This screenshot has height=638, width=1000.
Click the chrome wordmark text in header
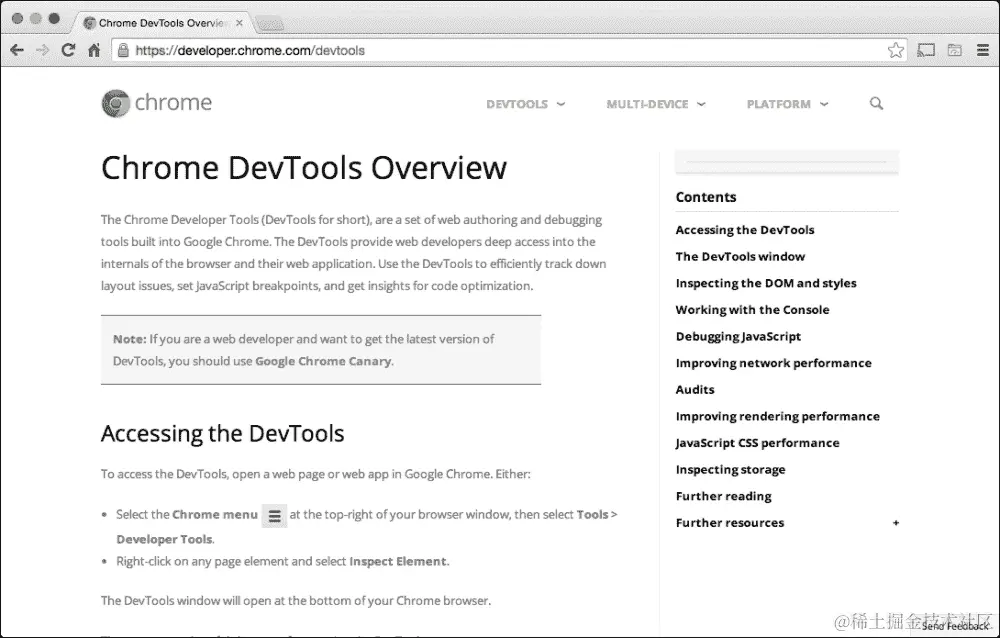click(173, 103)
